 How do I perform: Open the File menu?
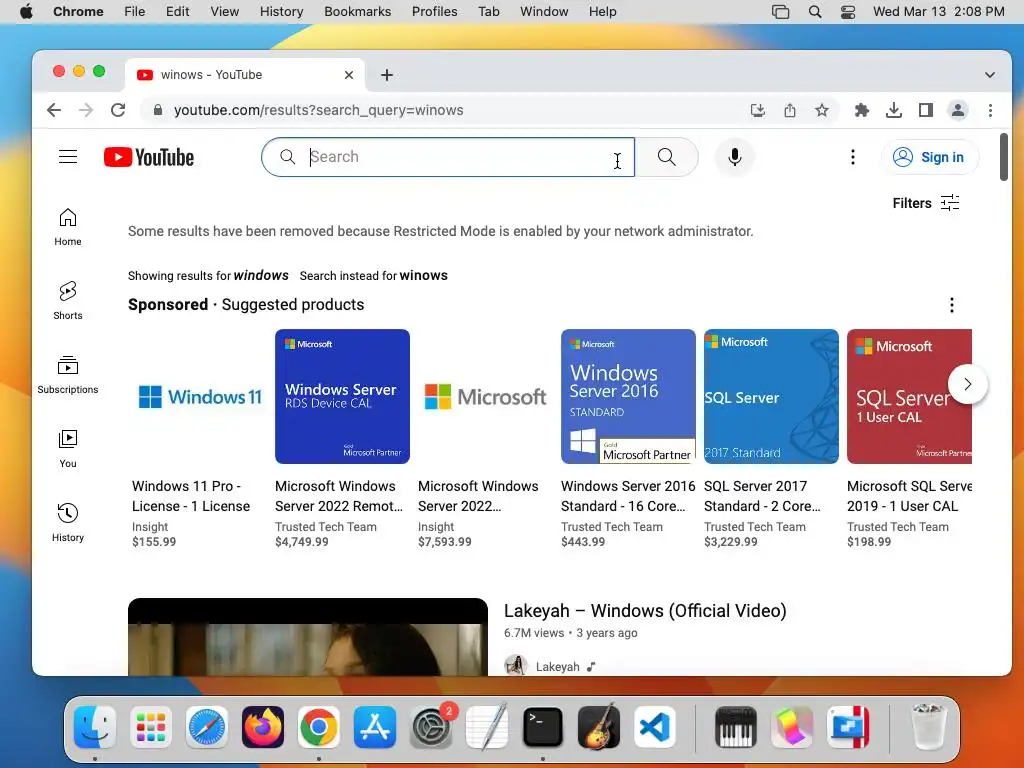(x=135, y=12)
